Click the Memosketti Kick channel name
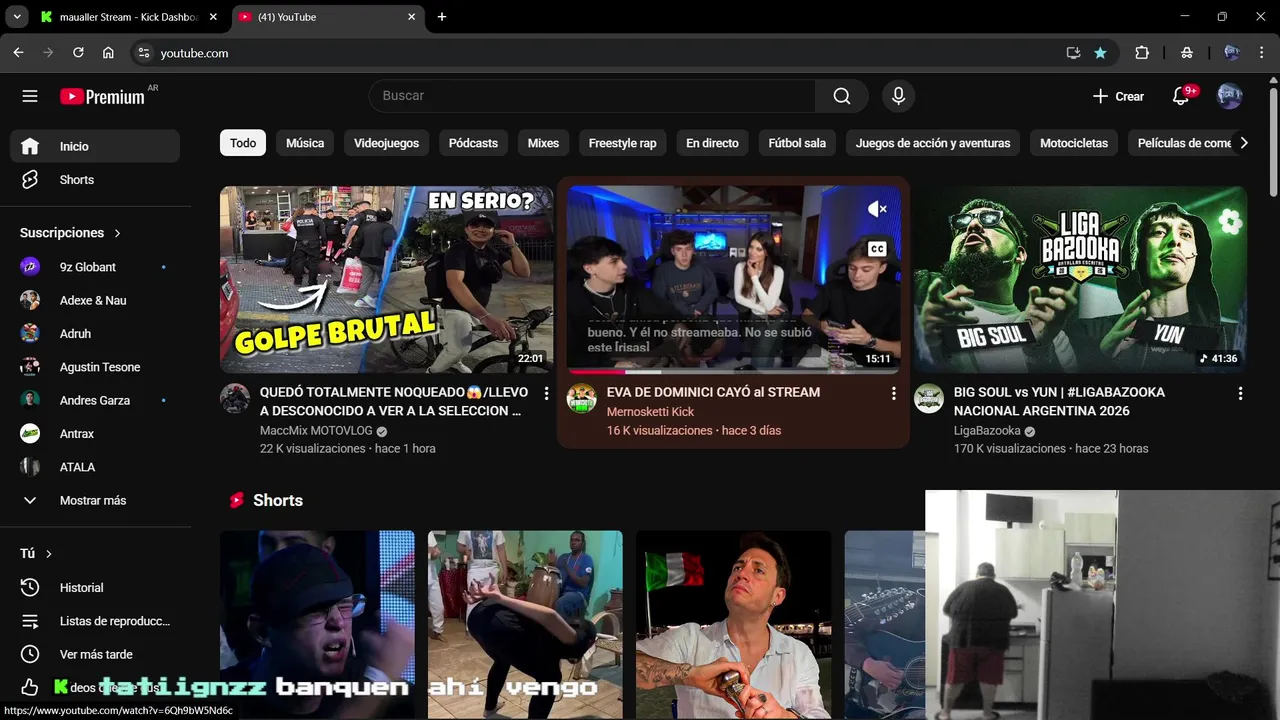1280x720 pixels. pos(650,412)
